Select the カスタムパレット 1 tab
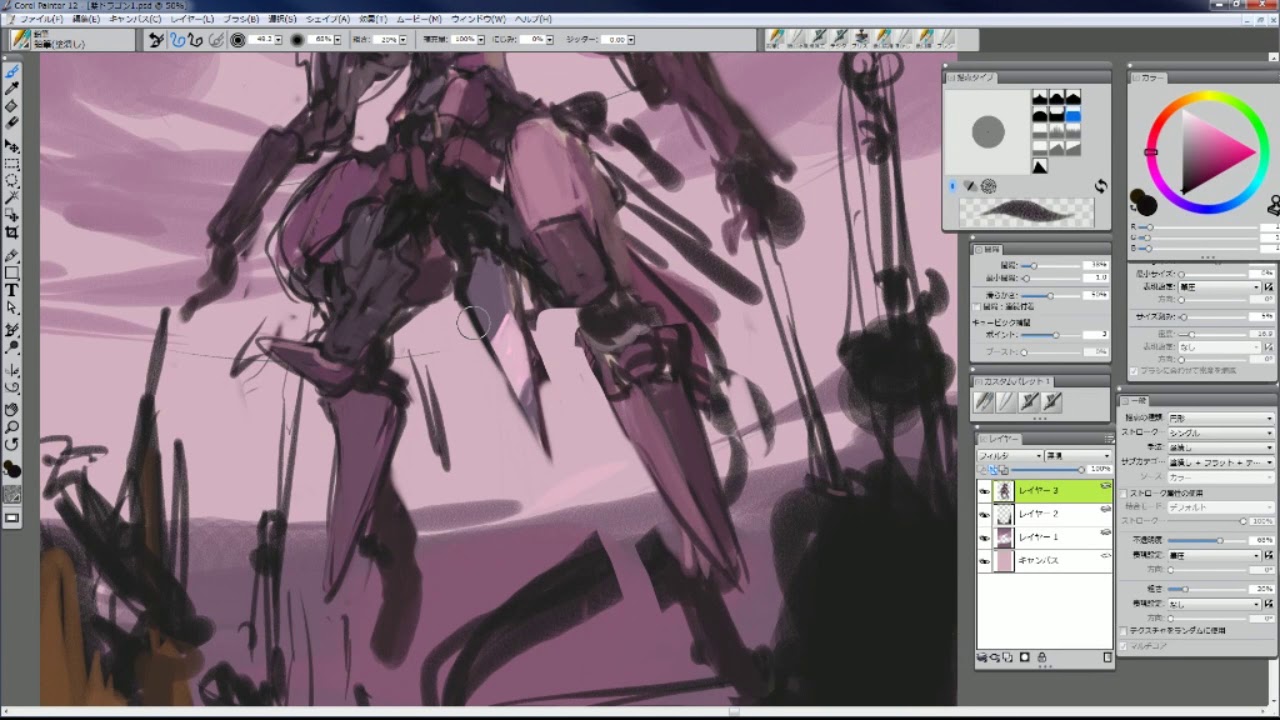The image size is (1280, 720). pyautogui.click(x=1016, y=382)
